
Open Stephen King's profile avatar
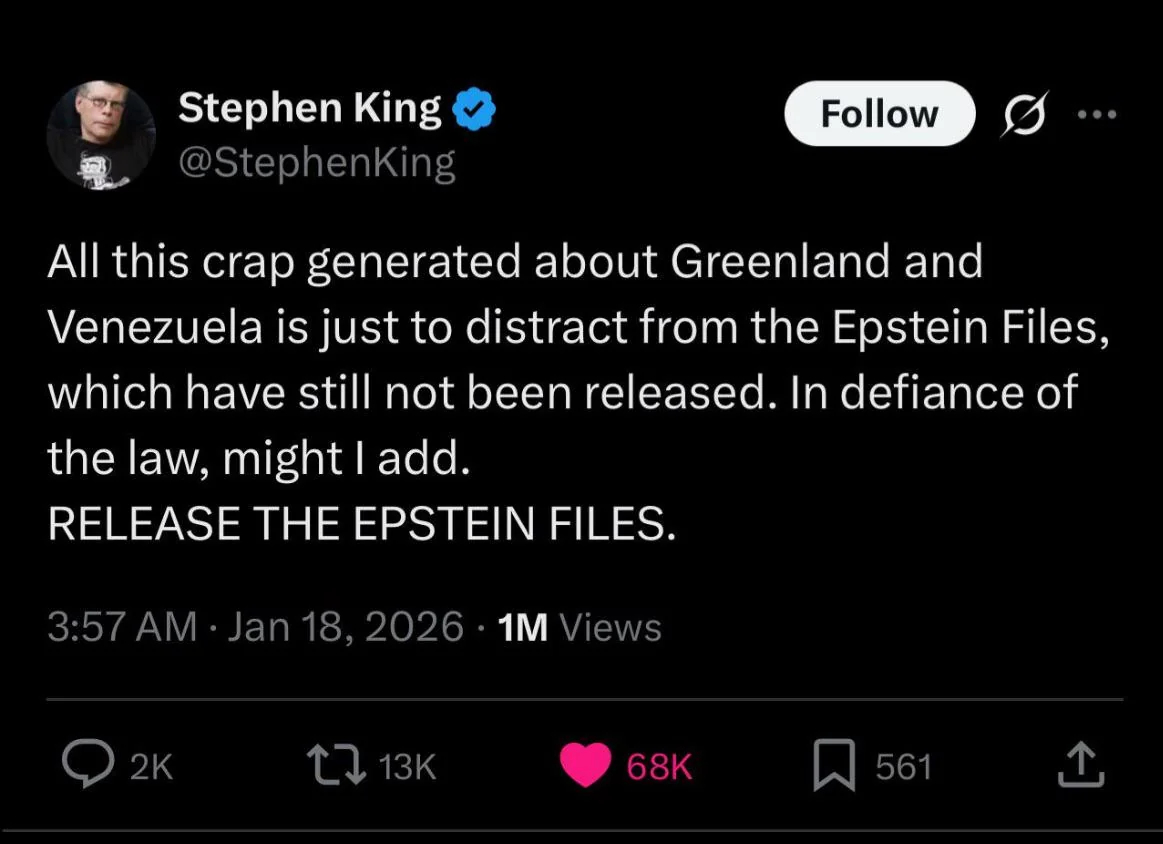point(101,136)
